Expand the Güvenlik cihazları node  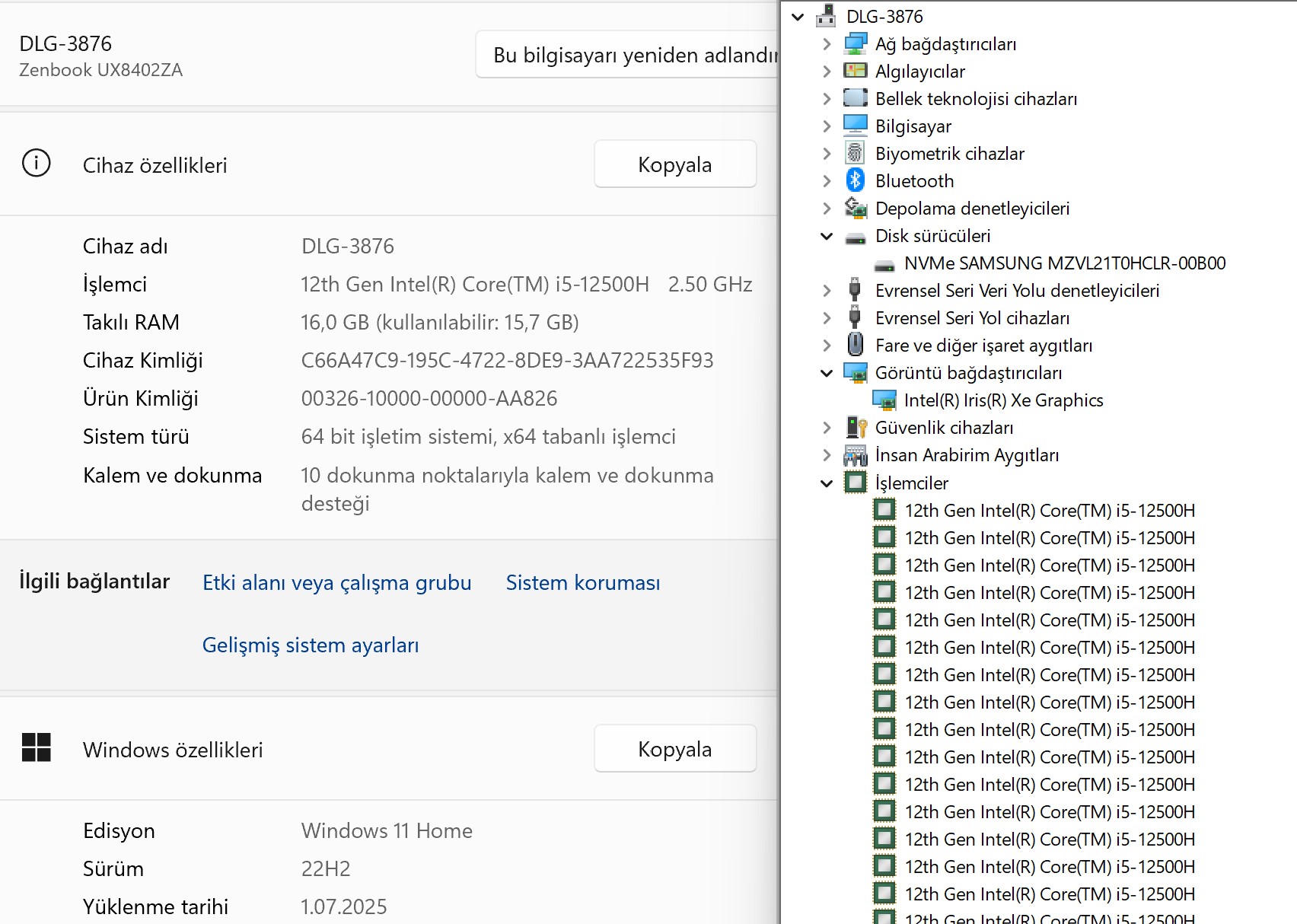point(827,428)
